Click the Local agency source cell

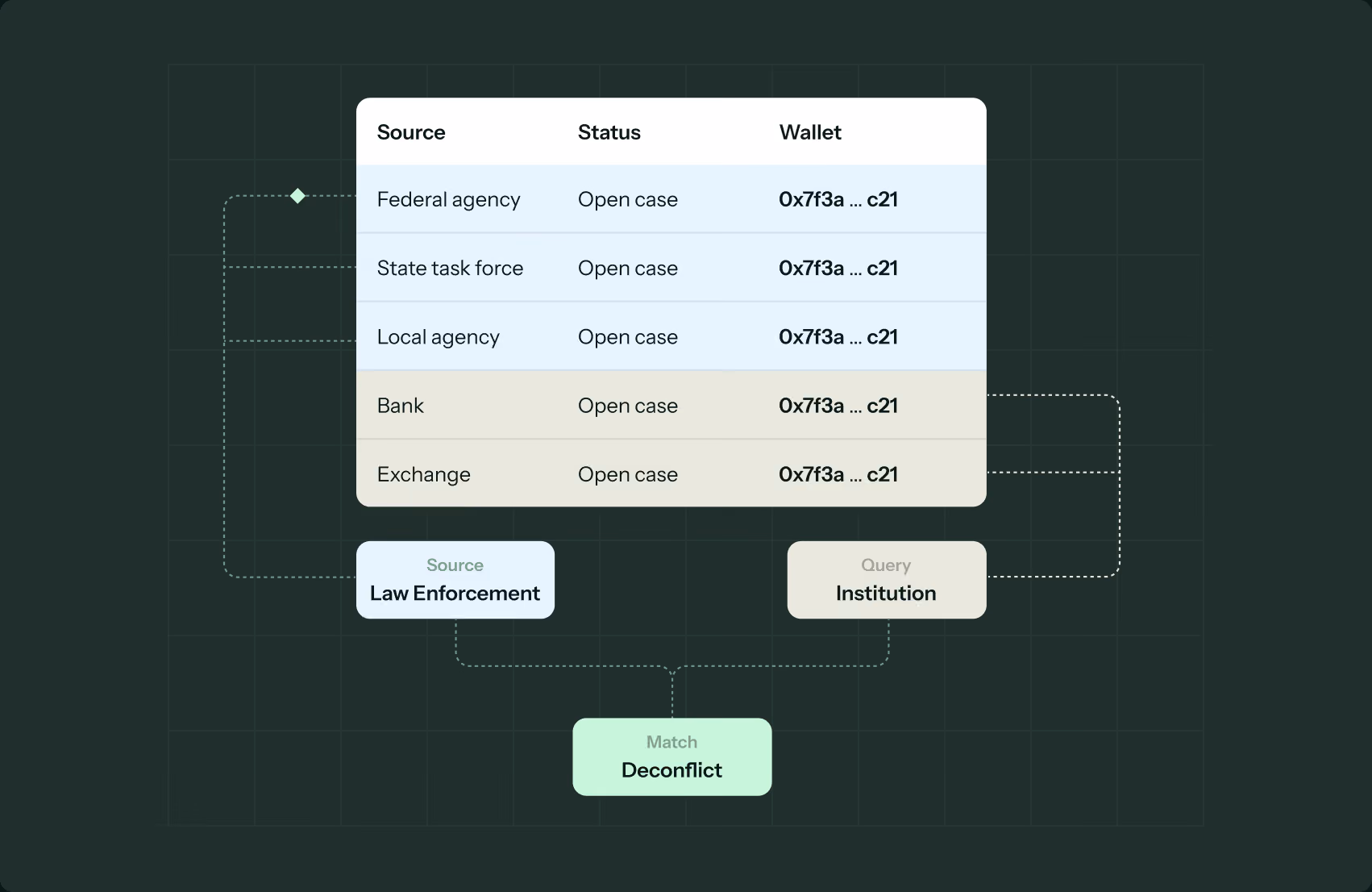point(438,337)
